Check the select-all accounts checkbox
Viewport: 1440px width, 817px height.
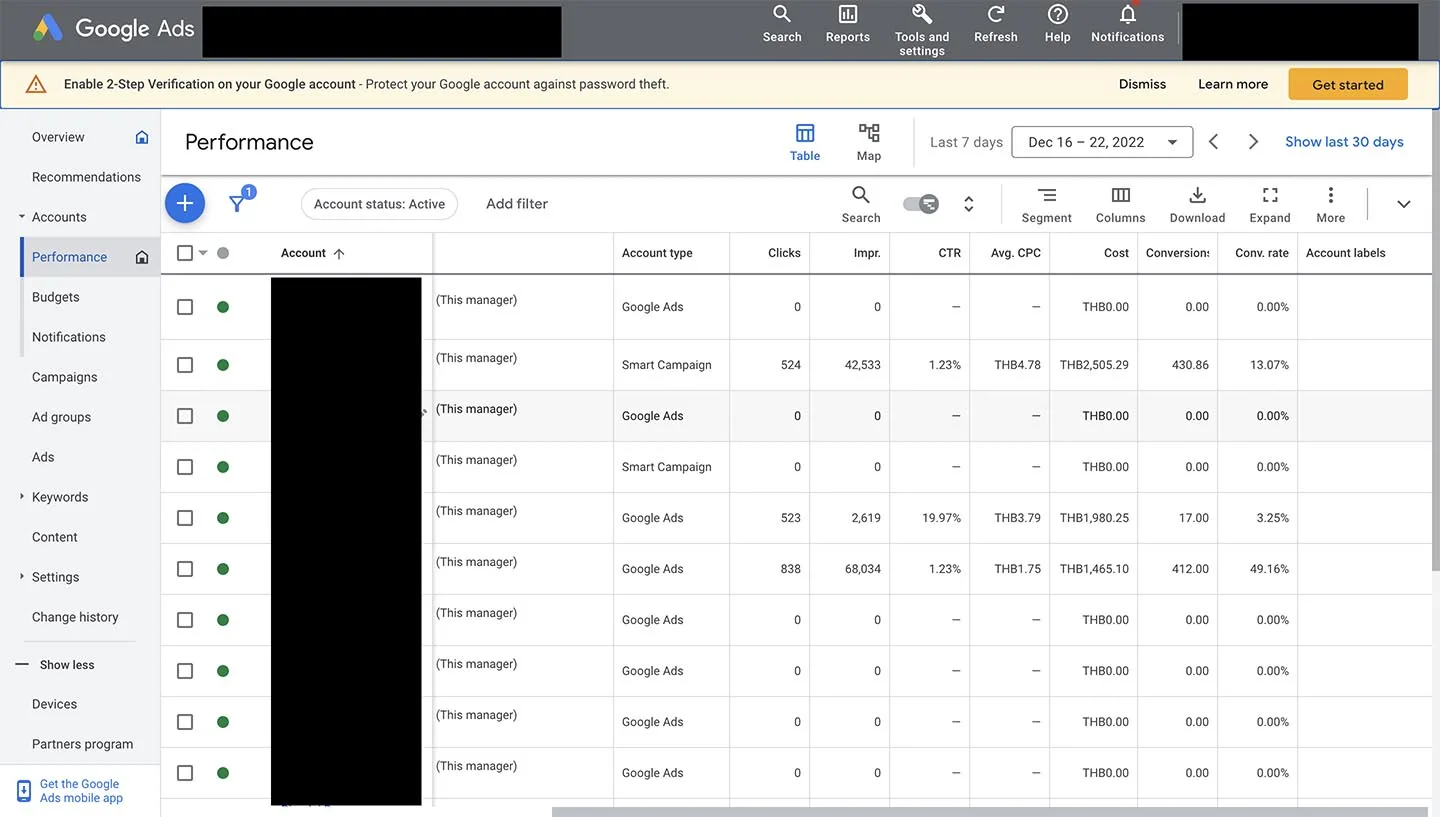click(x=184, y=252)
